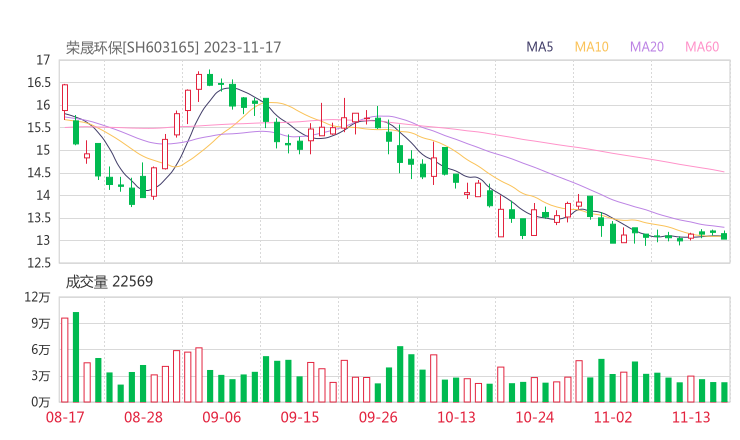The image size is (740, 440).
Task: Click the stock title 荣晟环保[SH603165]
Action: (133, 48)
